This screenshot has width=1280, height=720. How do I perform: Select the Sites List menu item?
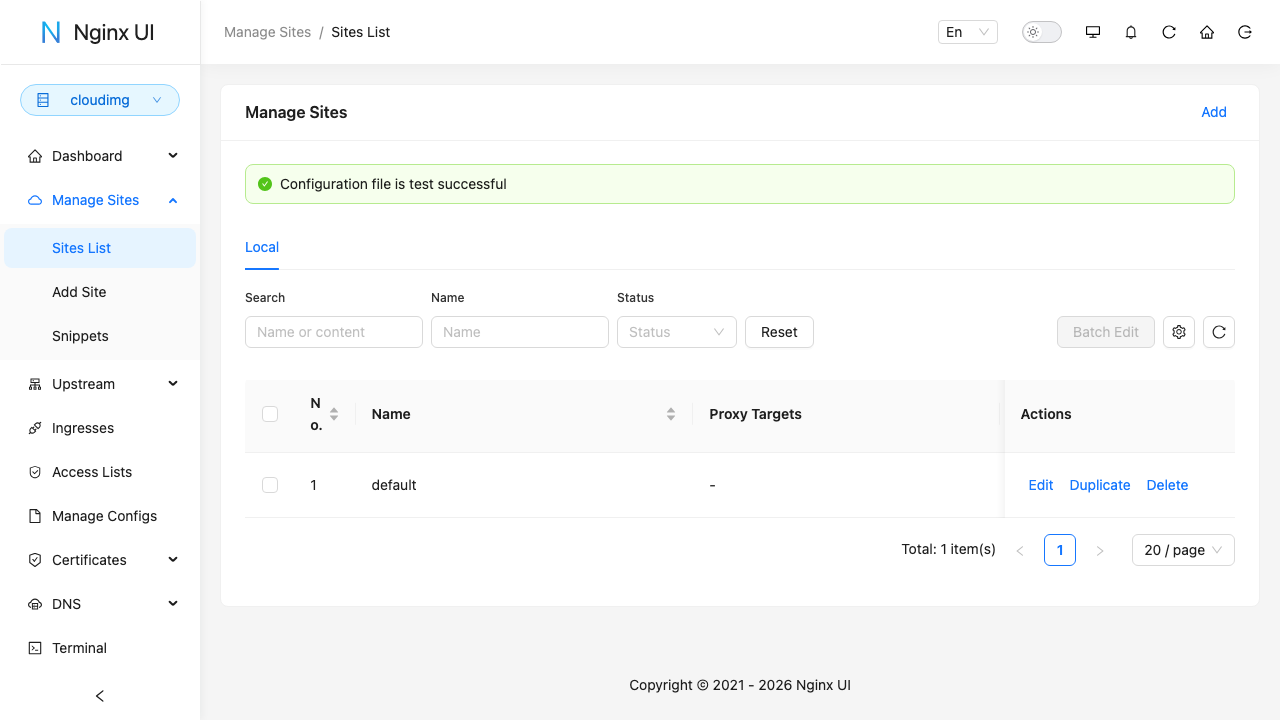pos(100,248)
